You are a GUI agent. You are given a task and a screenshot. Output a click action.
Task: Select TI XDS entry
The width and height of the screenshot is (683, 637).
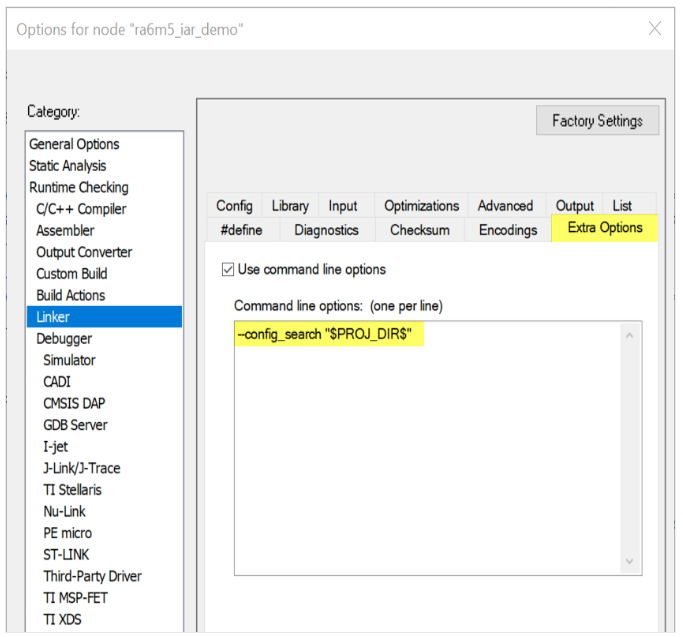pos(62,620)
